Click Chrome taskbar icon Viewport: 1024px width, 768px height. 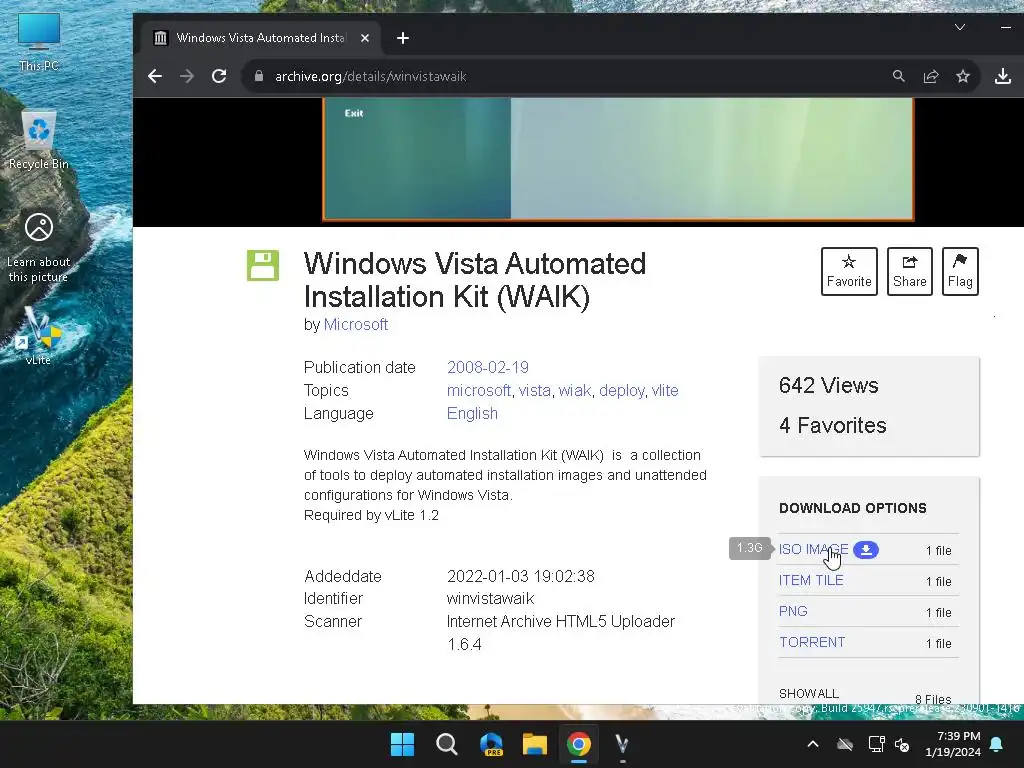pos(579,744)
